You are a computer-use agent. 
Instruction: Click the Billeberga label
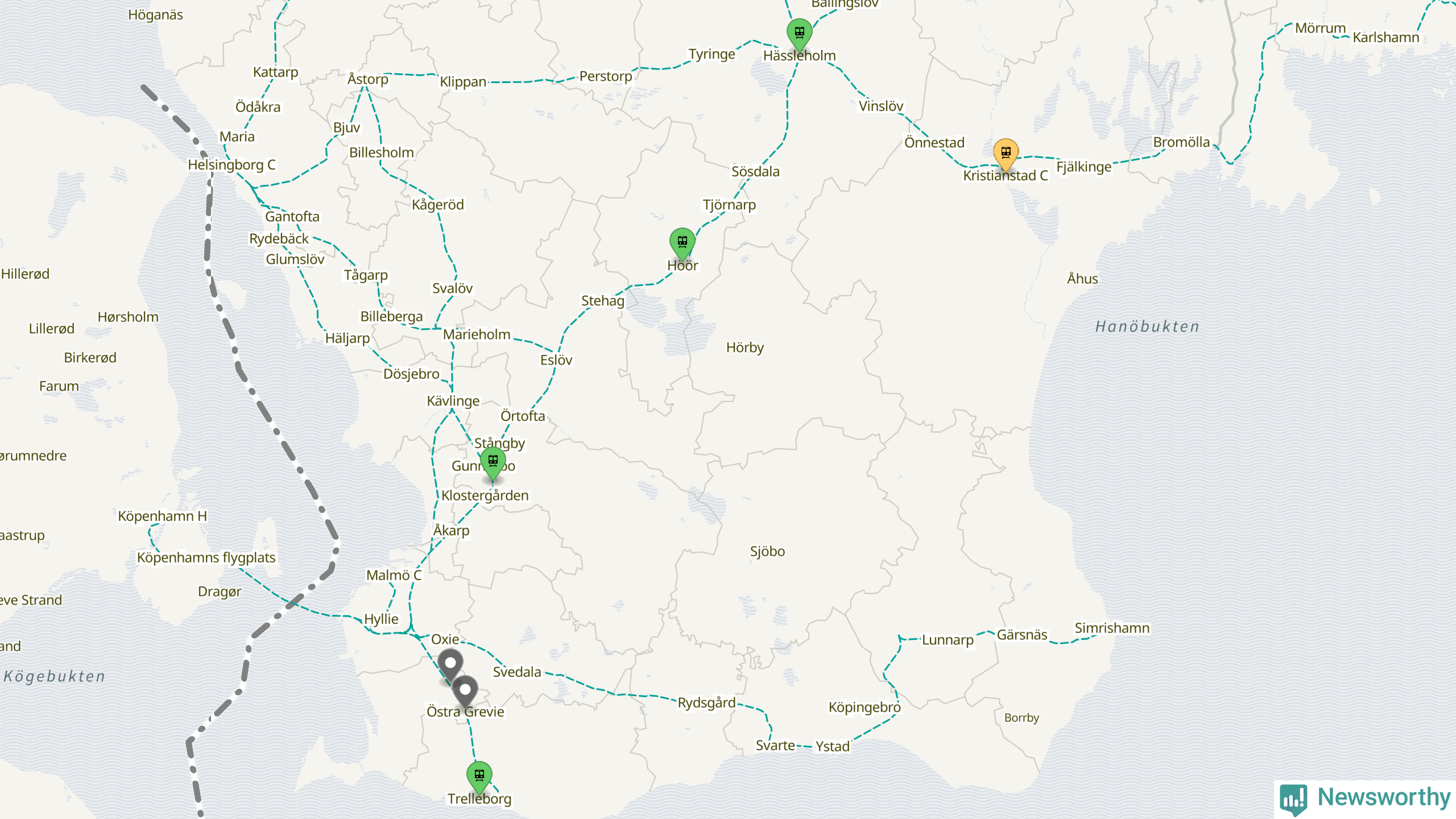[391, 317]
